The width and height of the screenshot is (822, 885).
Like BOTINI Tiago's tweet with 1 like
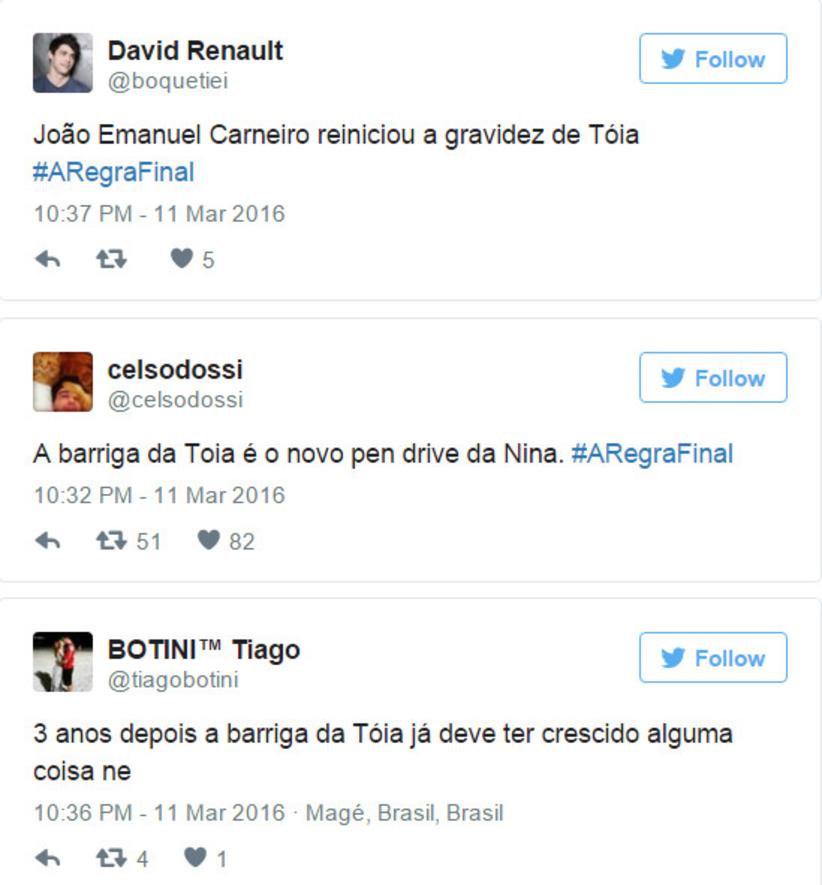pos(195,857)
